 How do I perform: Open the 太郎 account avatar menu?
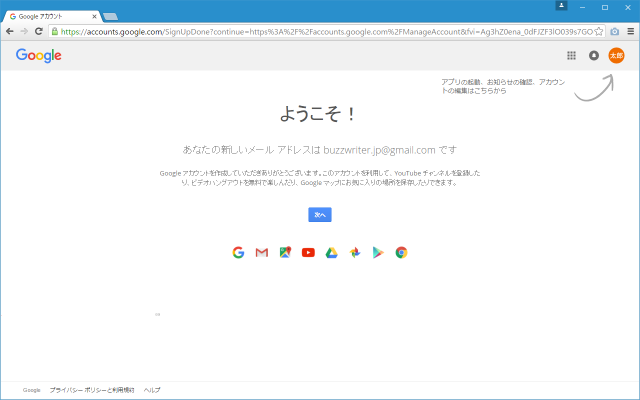(x=616, y=56)
